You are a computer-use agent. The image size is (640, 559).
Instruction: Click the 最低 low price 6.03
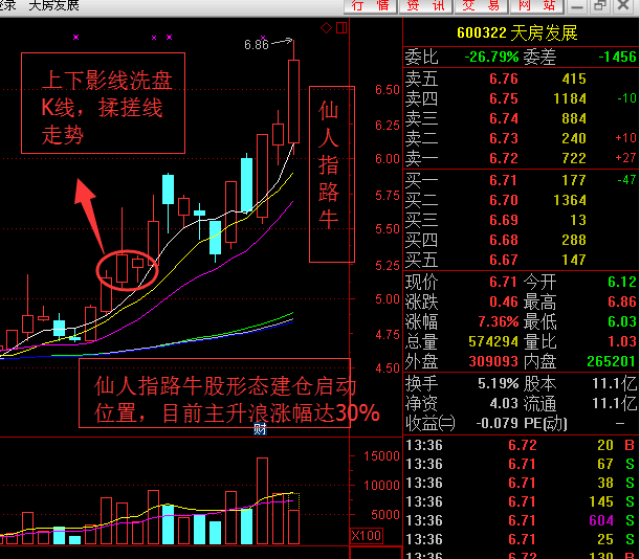tap(622, 322)
